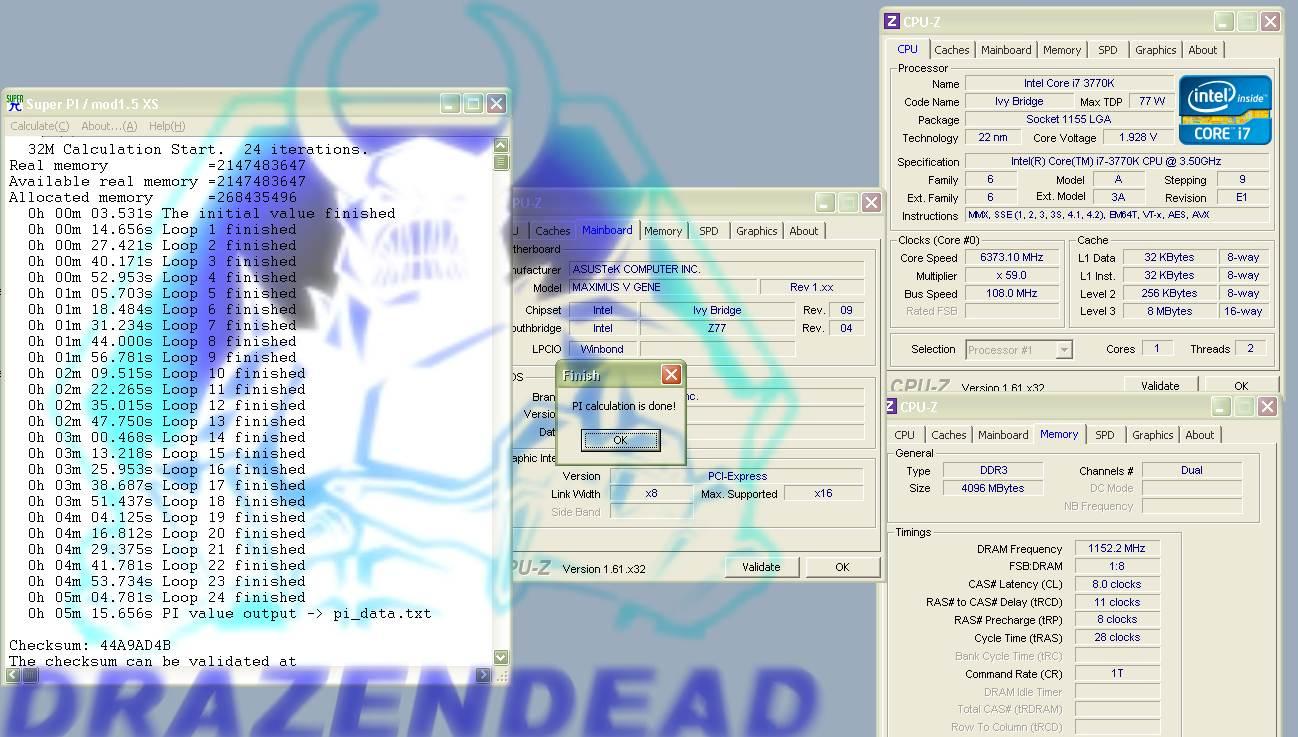Select the About tab in middle CPU-Z window
The height and width of the screenshot is (737, 1298).
804,231
